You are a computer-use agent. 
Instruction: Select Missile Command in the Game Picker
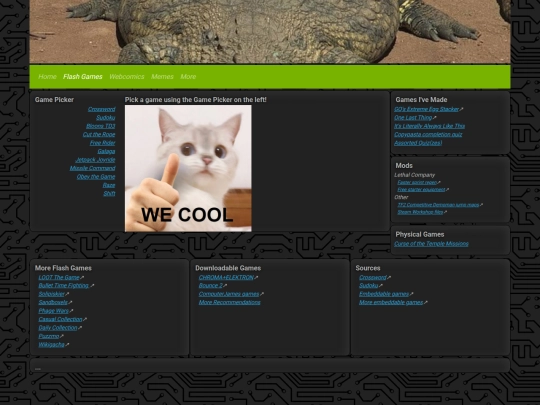coord(93,168)
